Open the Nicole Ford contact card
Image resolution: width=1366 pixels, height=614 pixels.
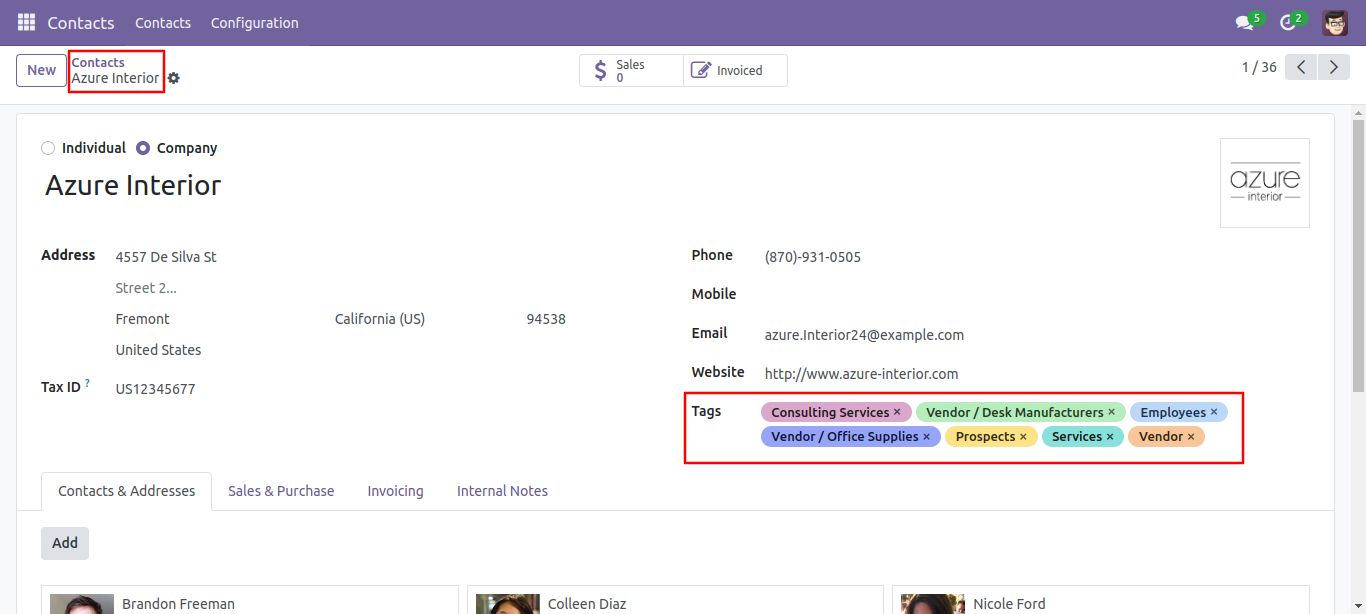coord(1101,600)
